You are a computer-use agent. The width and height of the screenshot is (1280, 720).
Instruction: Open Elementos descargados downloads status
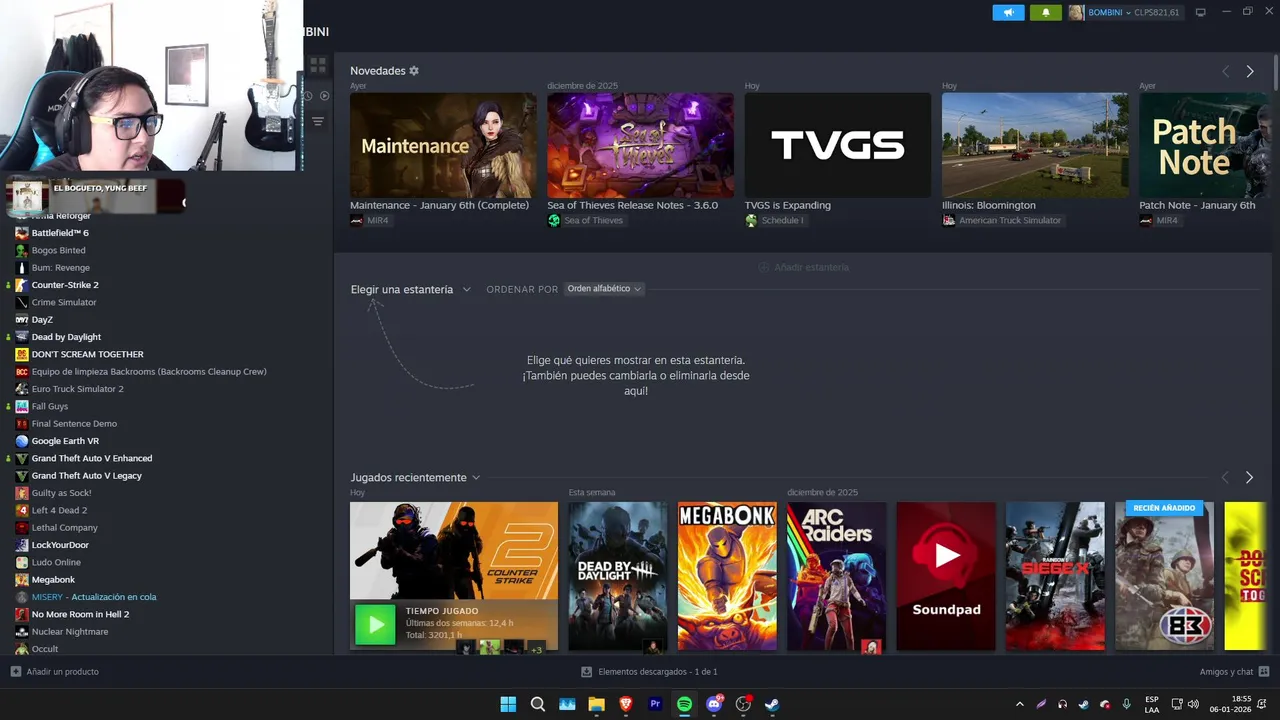click(657, 672)
